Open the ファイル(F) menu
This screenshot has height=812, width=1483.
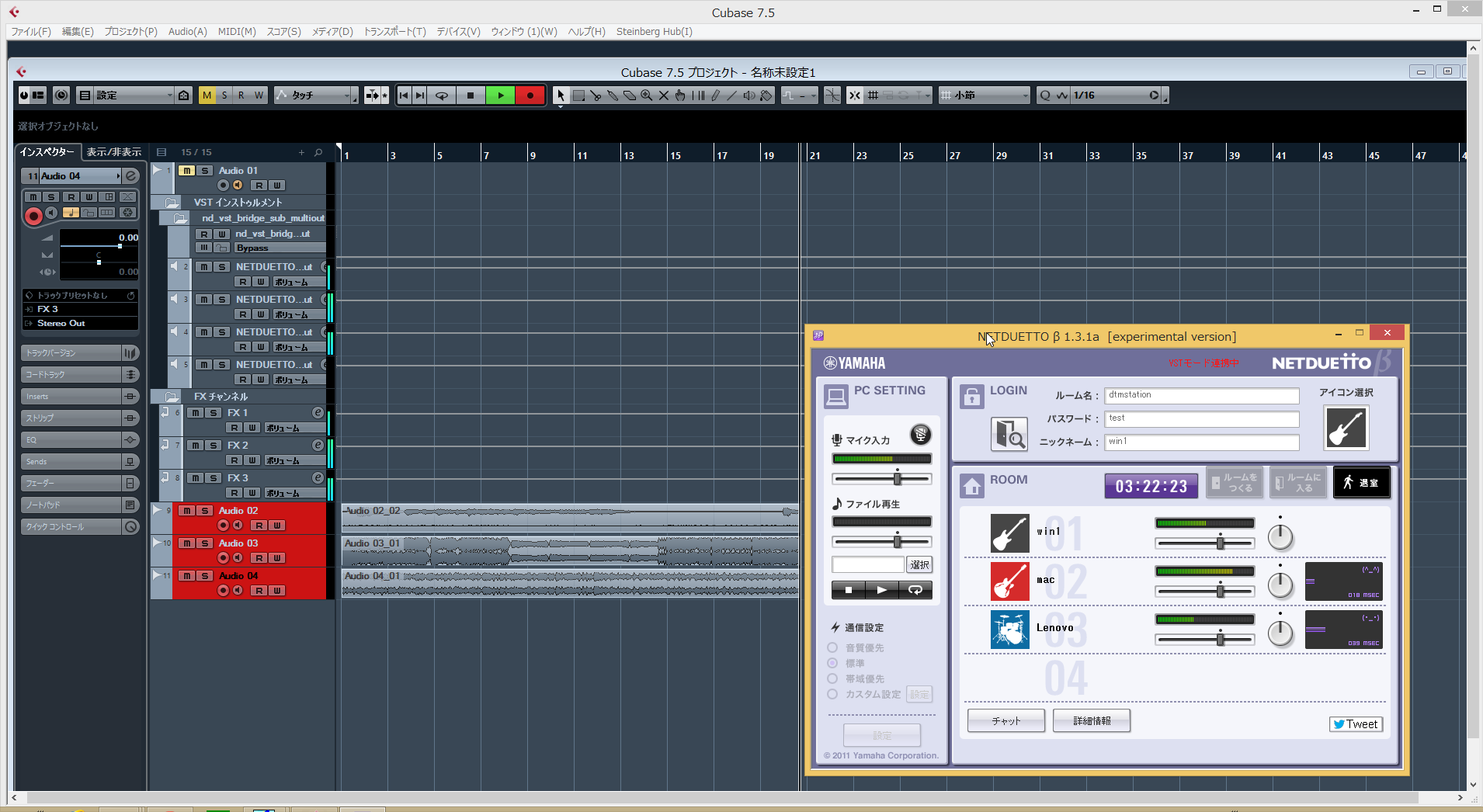click(x=31, y=32)
